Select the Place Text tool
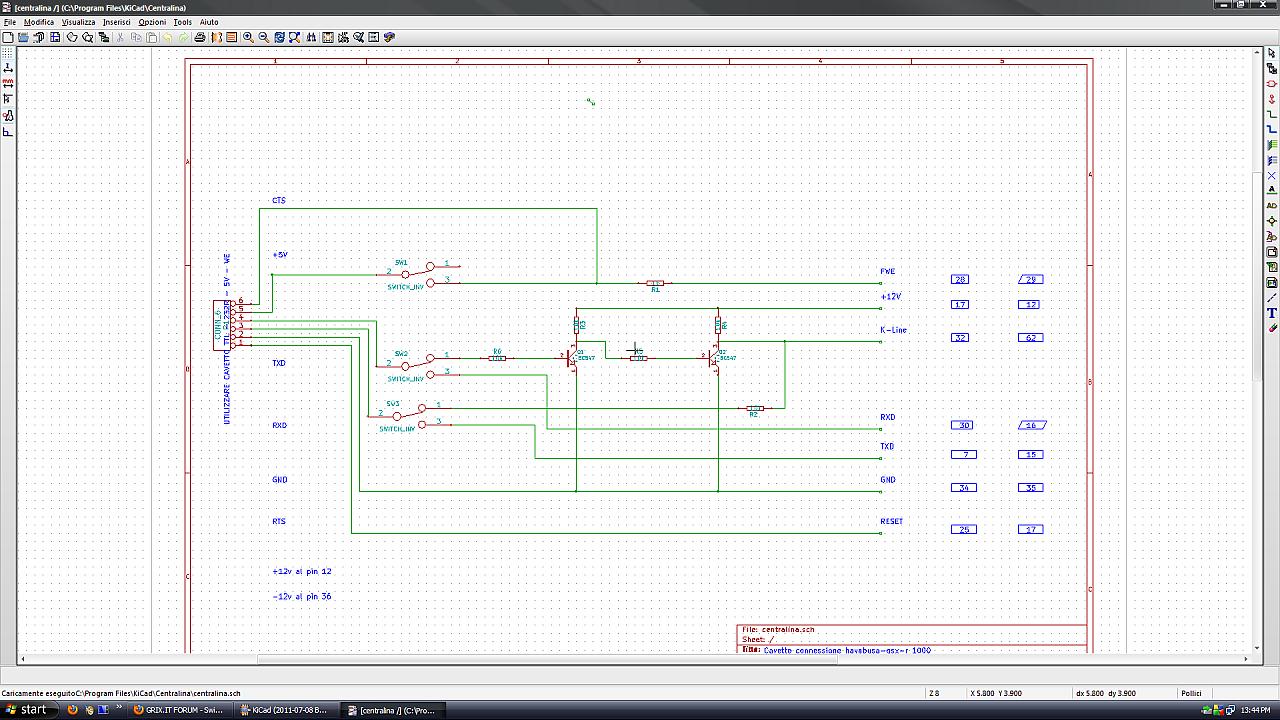Image resolution: width=1280 pixels, height=720 pixels. coord(1272,313)
